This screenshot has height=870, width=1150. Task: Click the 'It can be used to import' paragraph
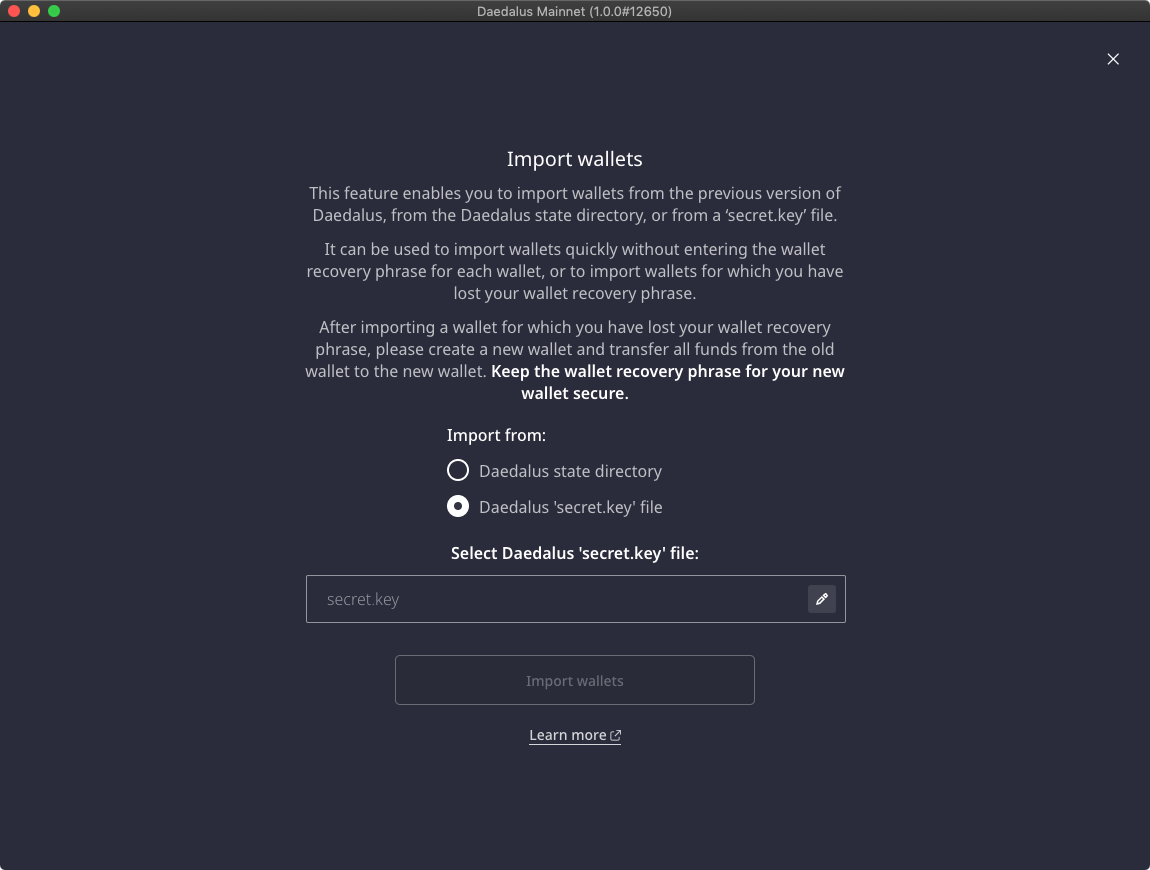point(575,271)
